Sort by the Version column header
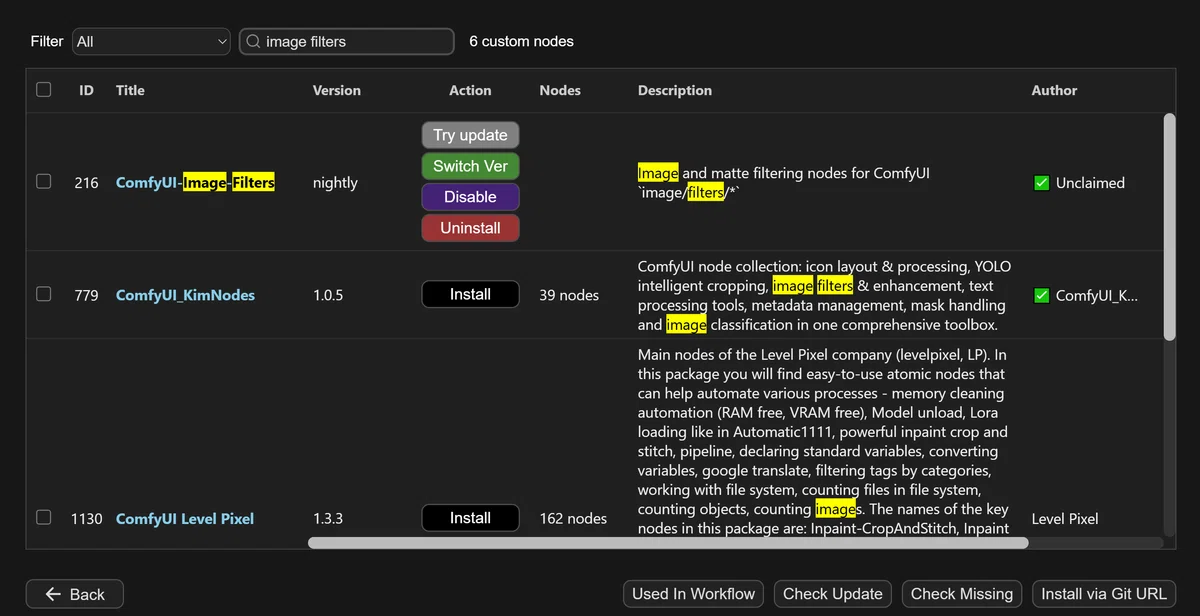 (x=337, y=90)
